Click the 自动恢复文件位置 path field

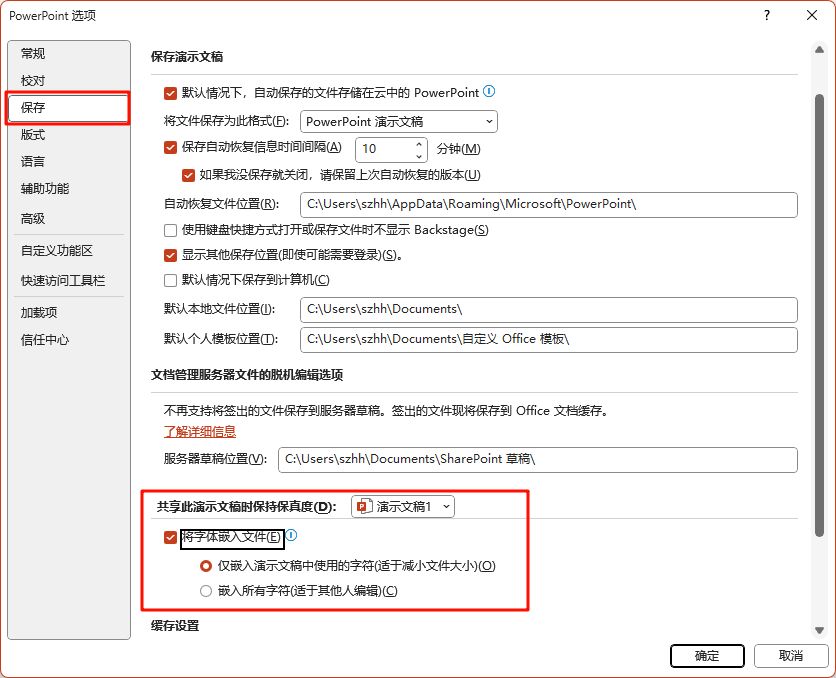(x=549, y=205)
